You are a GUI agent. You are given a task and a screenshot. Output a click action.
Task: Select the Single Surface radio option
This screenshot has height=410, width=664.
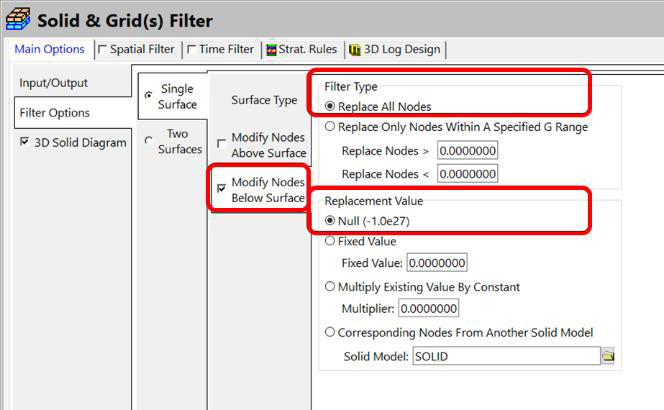point(149,96)
